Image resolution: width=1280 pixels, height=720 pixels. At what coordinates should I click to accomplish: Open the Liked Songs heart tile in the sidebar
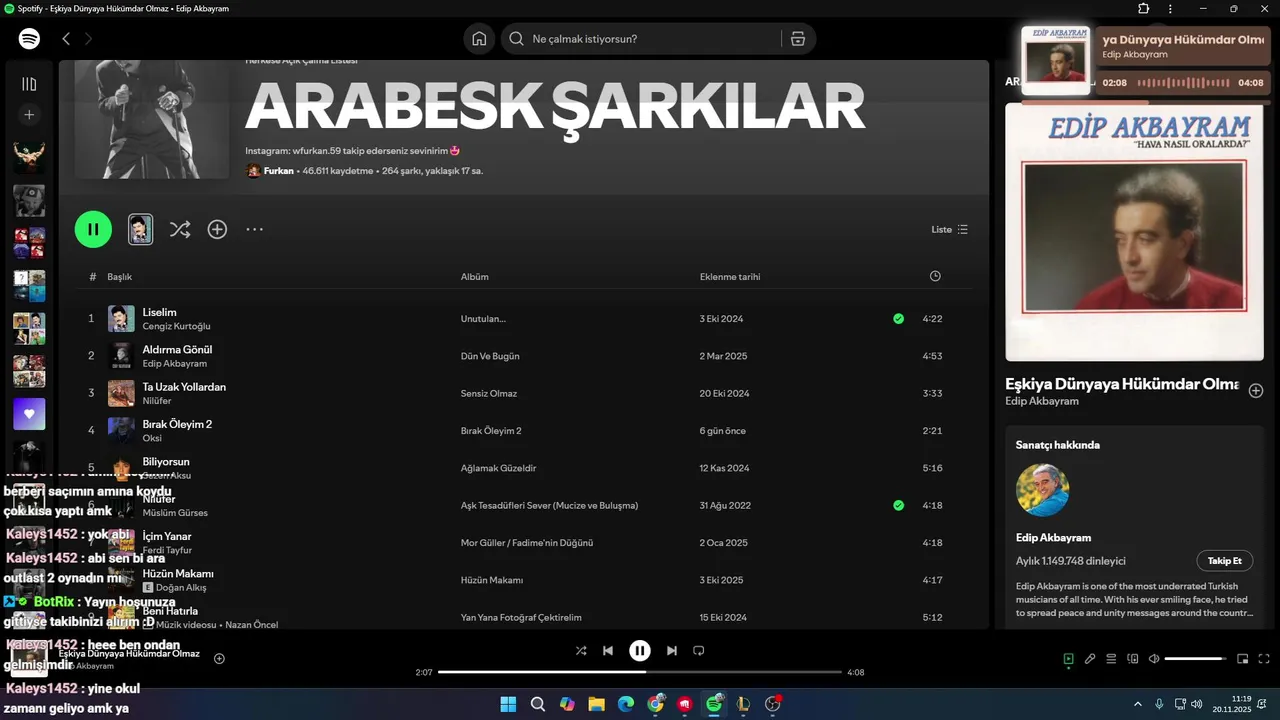pos(29,414)
